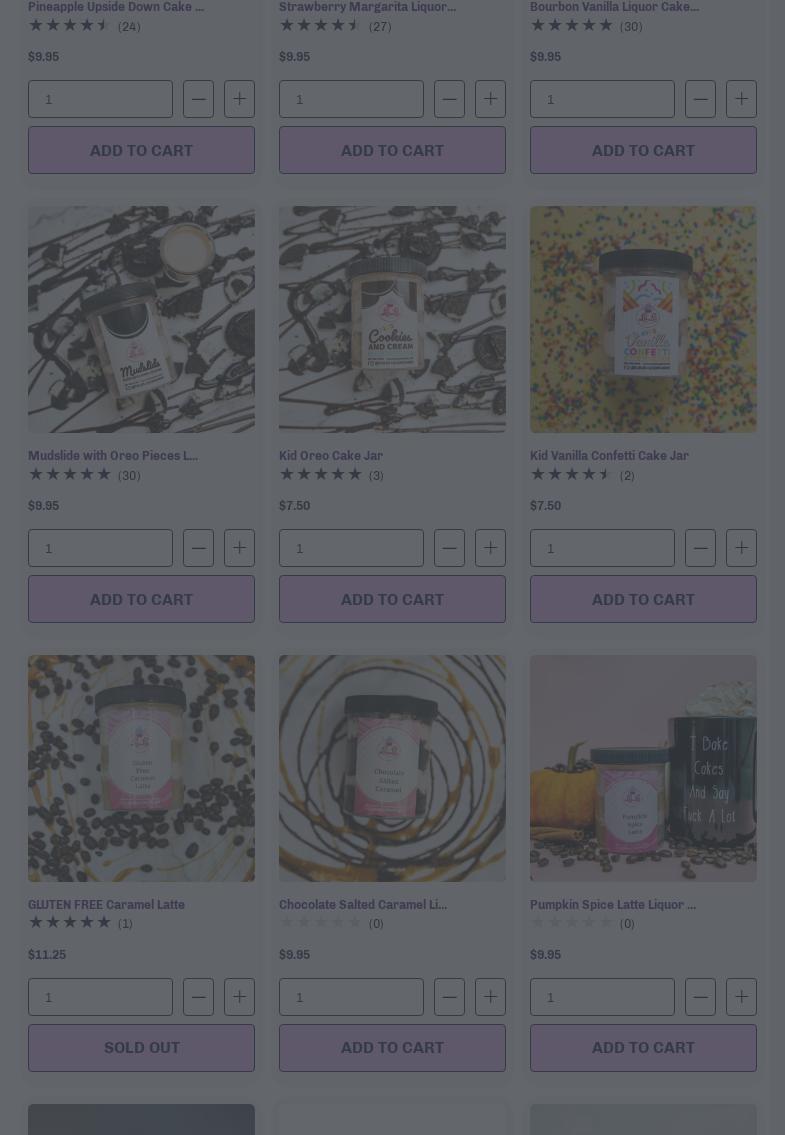
Task: Add Strawberry Margarita Liquor cake to cart
Action: pyautogui.click(x=392, y=151)
